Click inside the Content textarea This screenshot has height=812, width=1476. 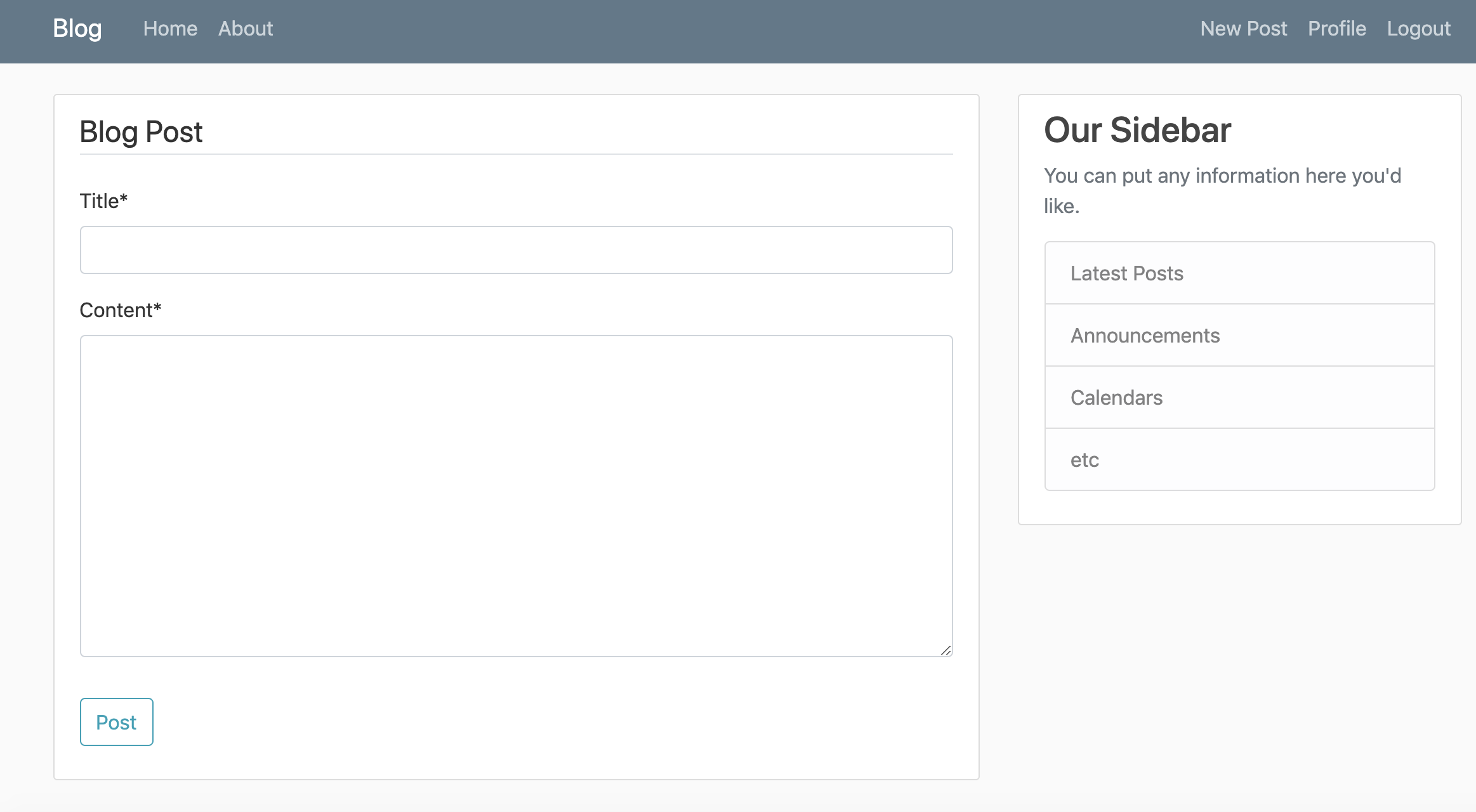(515, 495)
